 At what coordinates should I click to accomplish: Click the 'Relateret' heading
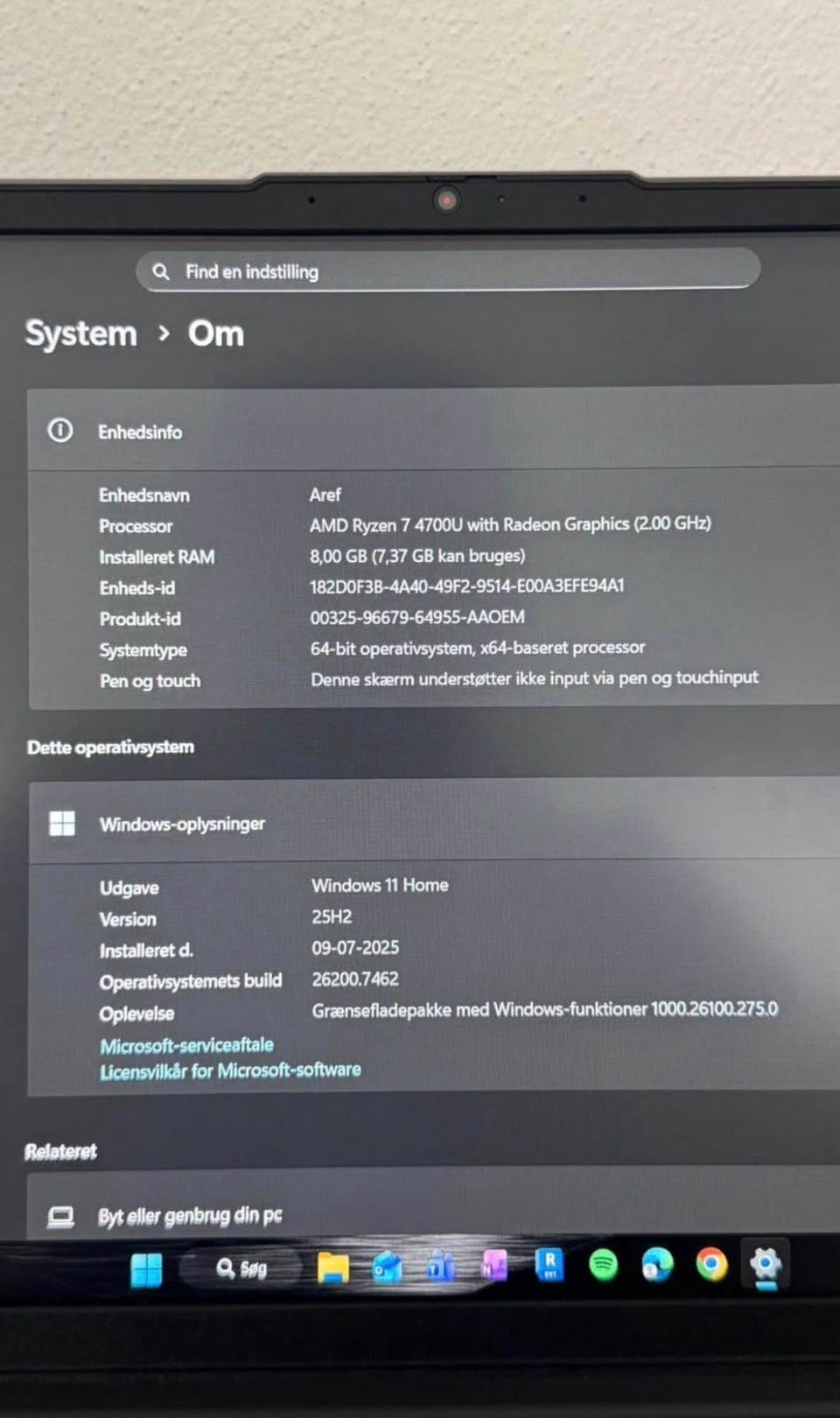click(x=60, y=1151)
